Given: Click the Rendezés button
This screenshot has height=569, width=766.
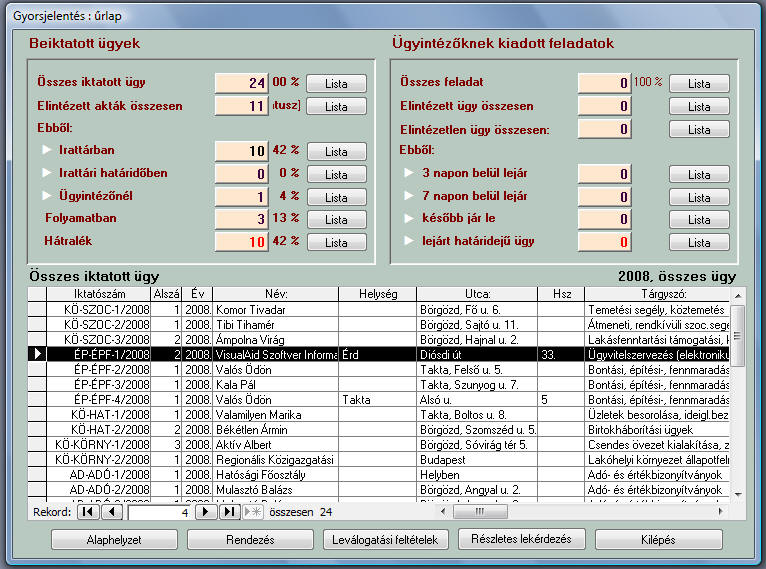Looking at the screenshot, I should coord(250,540).
